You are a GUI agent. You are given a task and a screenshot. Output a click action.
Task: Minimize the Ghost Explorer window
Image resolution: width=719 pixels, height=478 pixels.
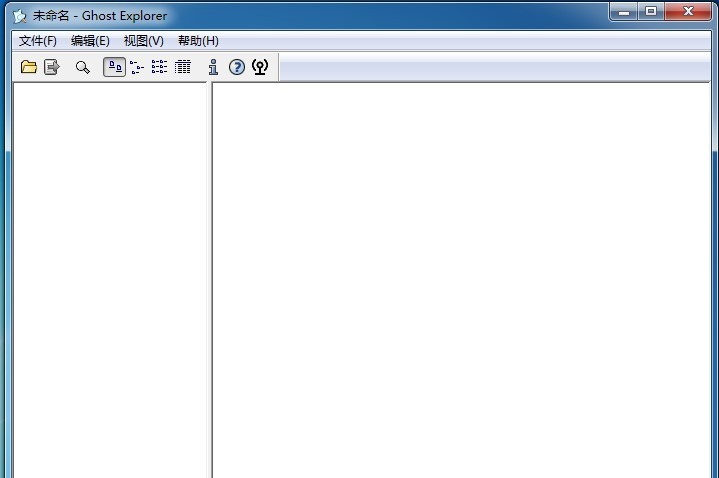[x=624, y=11]
